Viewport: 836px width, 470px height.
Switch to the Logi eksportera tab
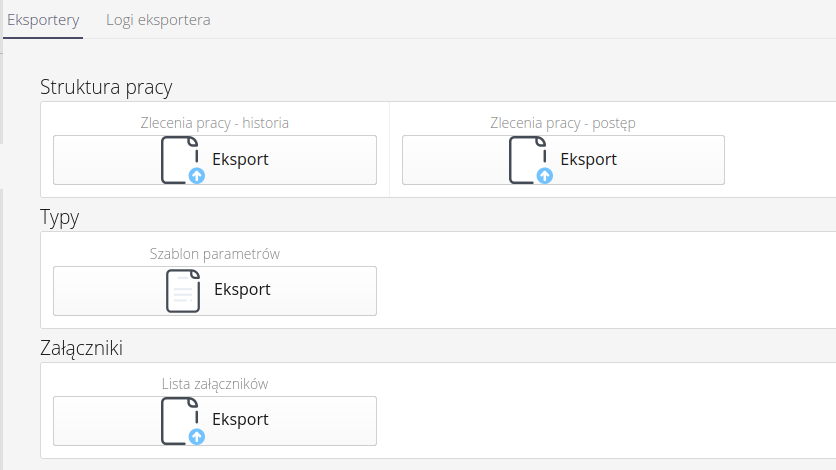click(158, 20)
